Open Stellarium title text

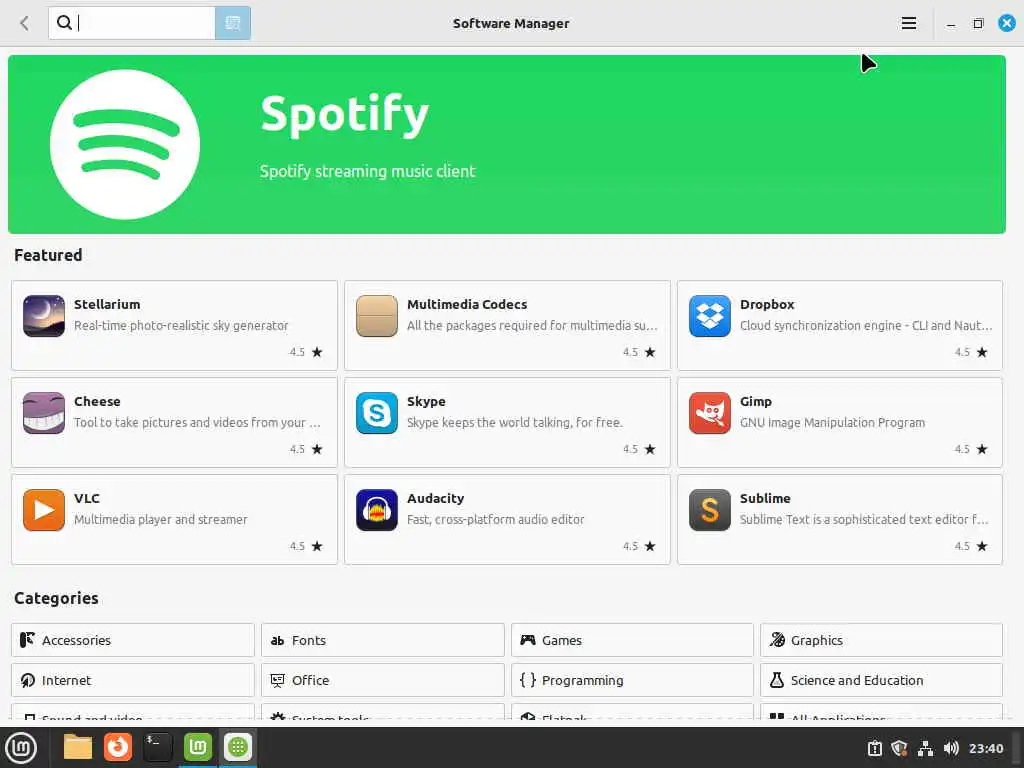[107, 304]
